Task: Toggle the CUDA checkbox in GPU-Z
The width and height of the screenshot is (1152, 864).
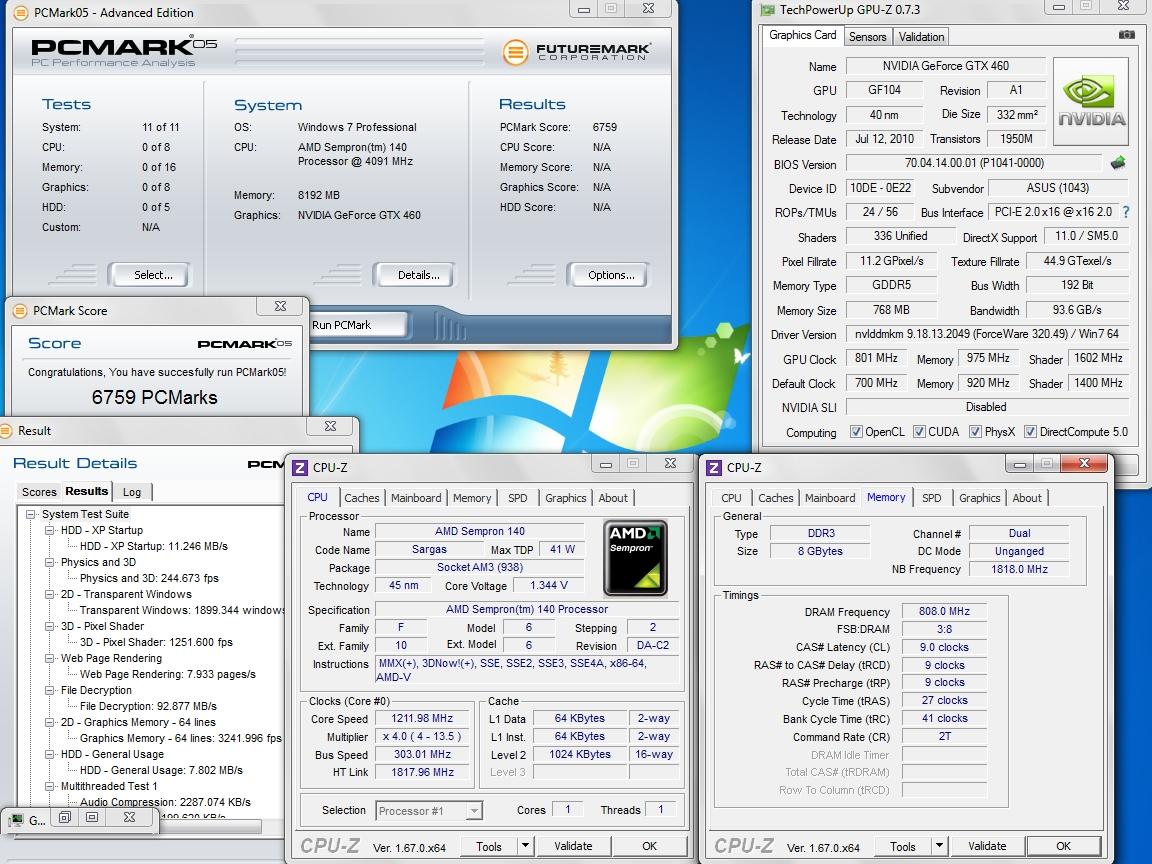Action: (x=919, y=432)
